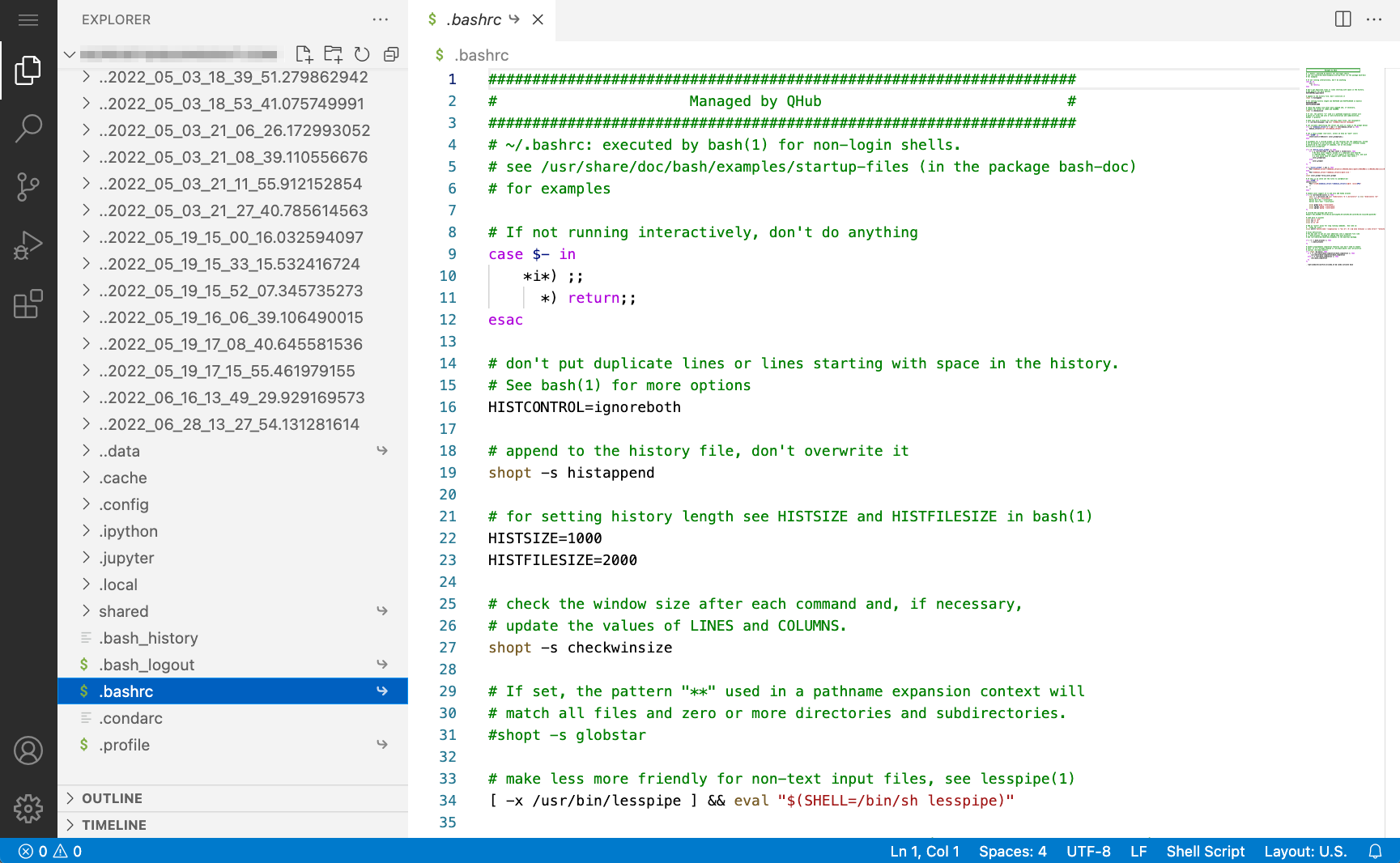Open the Settings gear menu
Image resolution: width=1400 pixels, height=863 pixels.
(x=28, y=808)
